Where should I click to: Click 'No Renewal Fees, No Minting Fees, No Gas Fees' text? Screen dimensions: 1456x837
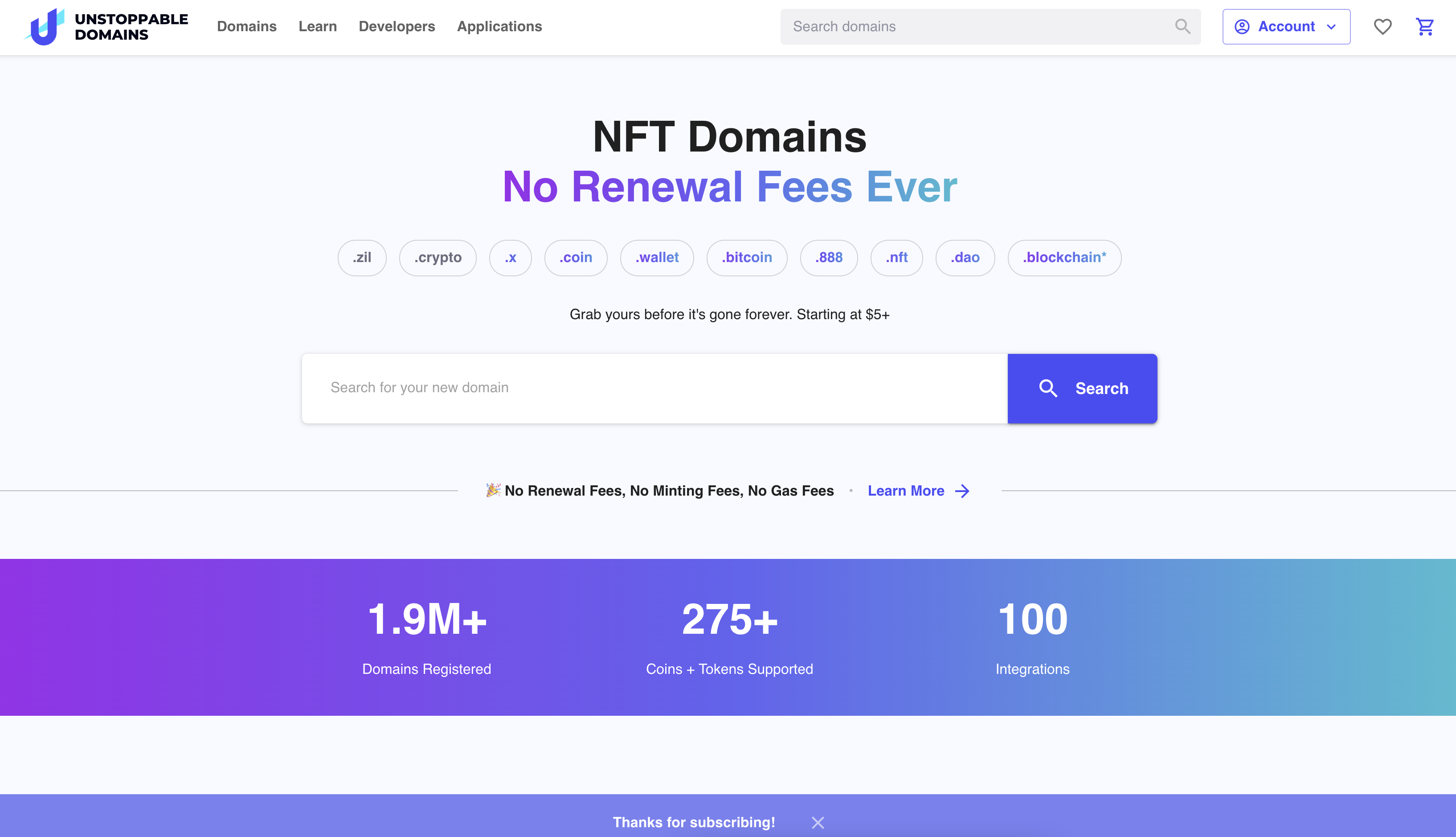(669, 490)
